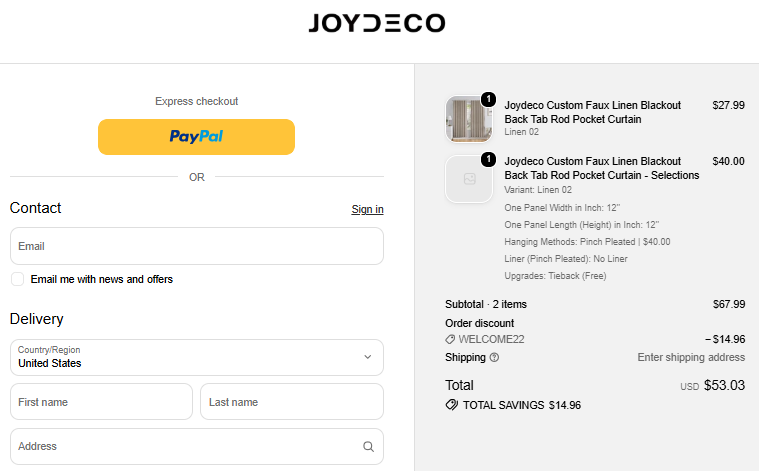Click the JOYDECO logo
Screen dimensions: 759x471
click(x=377, y=23)
